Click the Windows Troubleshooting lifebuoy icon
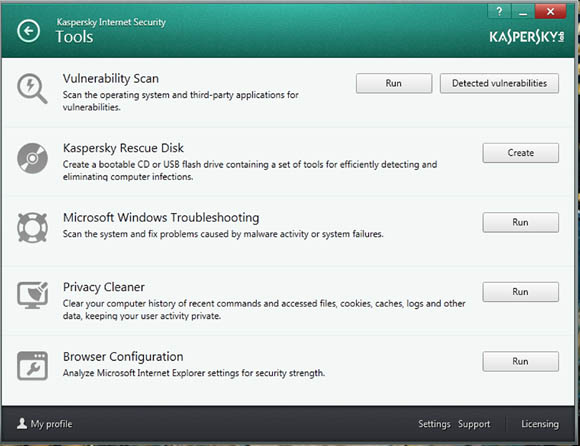The width and height of the screenshot is (580, 446). click(33, 227)
